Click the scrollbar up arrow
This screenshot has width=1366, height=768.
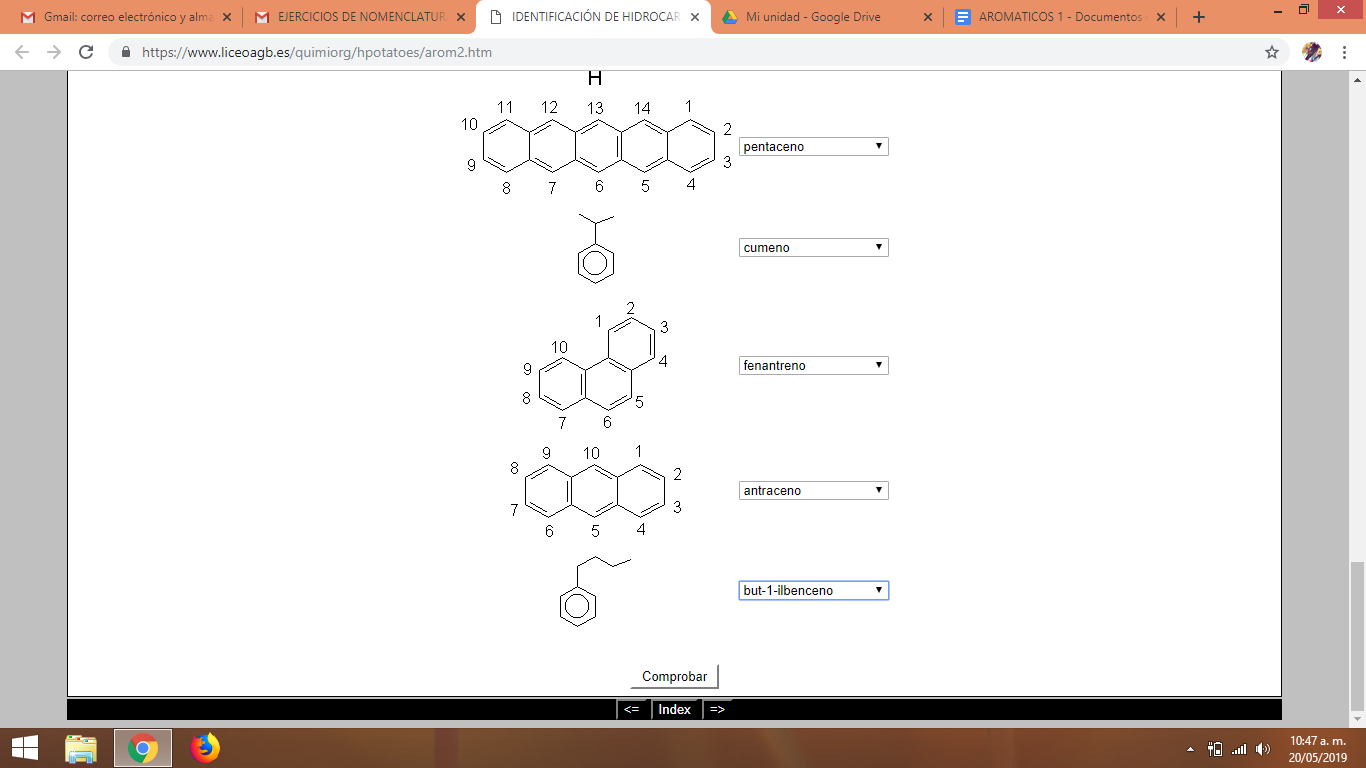1357,79
